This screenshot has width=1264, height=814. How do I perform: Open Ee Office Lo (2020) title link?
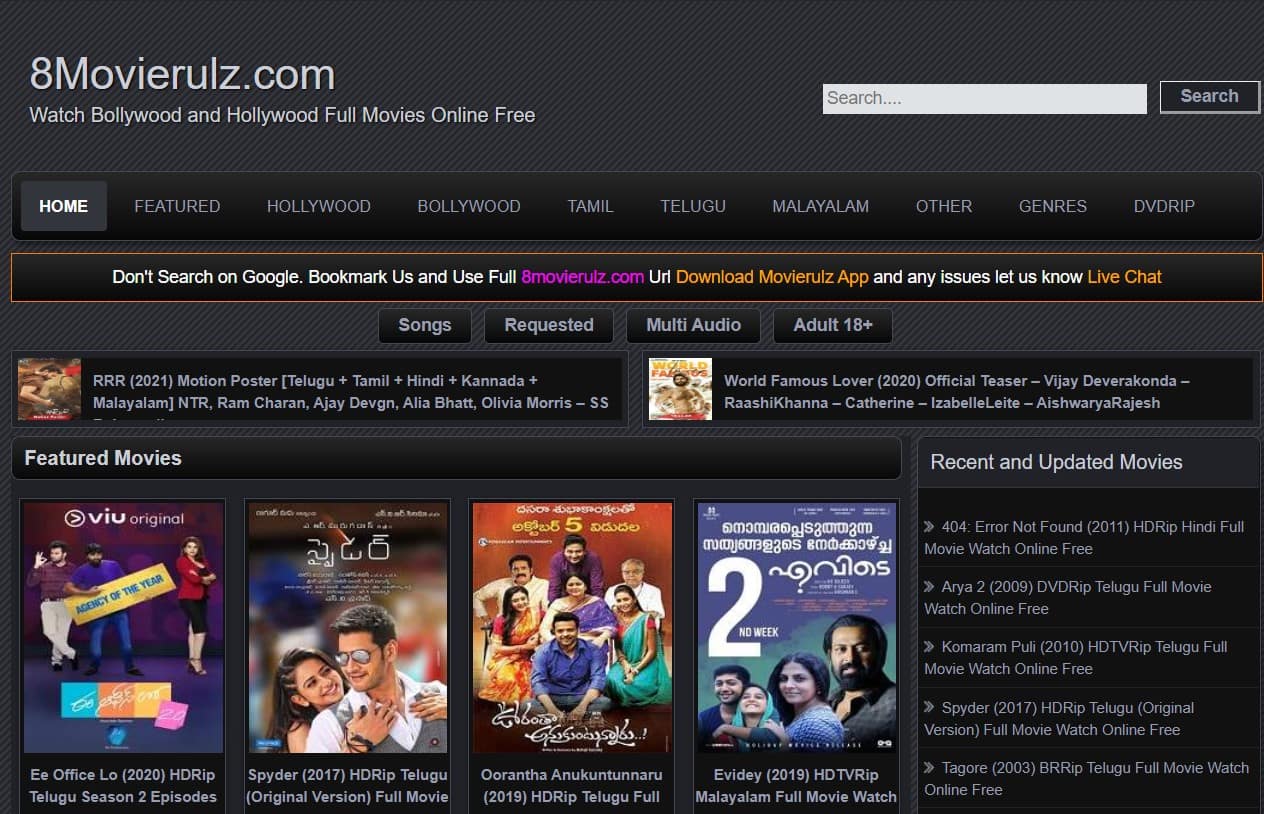[x=123, y=786]
